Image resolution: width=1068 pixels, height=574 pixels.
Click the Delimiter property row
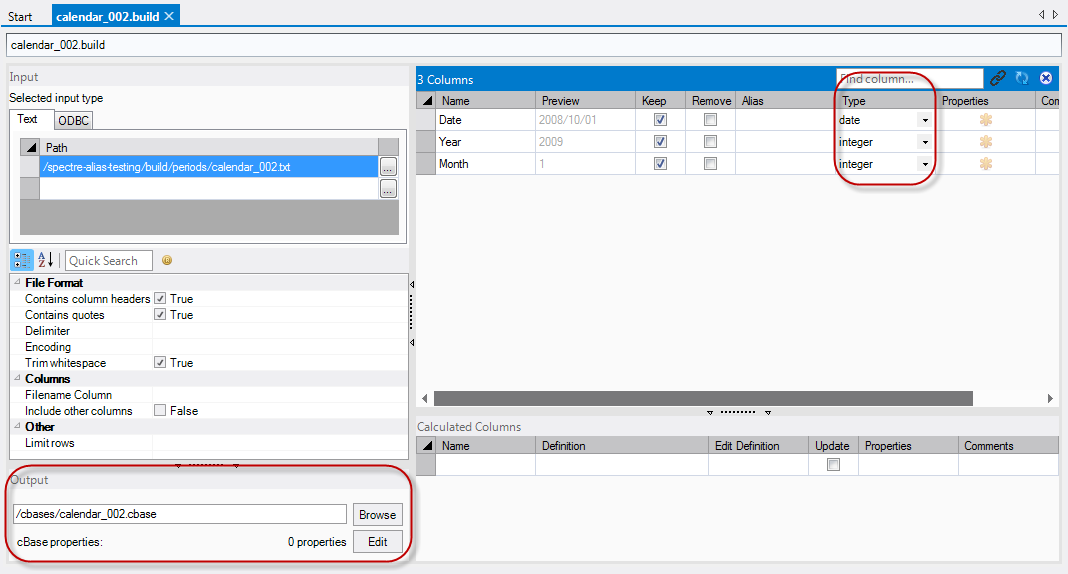coord(209,331)
